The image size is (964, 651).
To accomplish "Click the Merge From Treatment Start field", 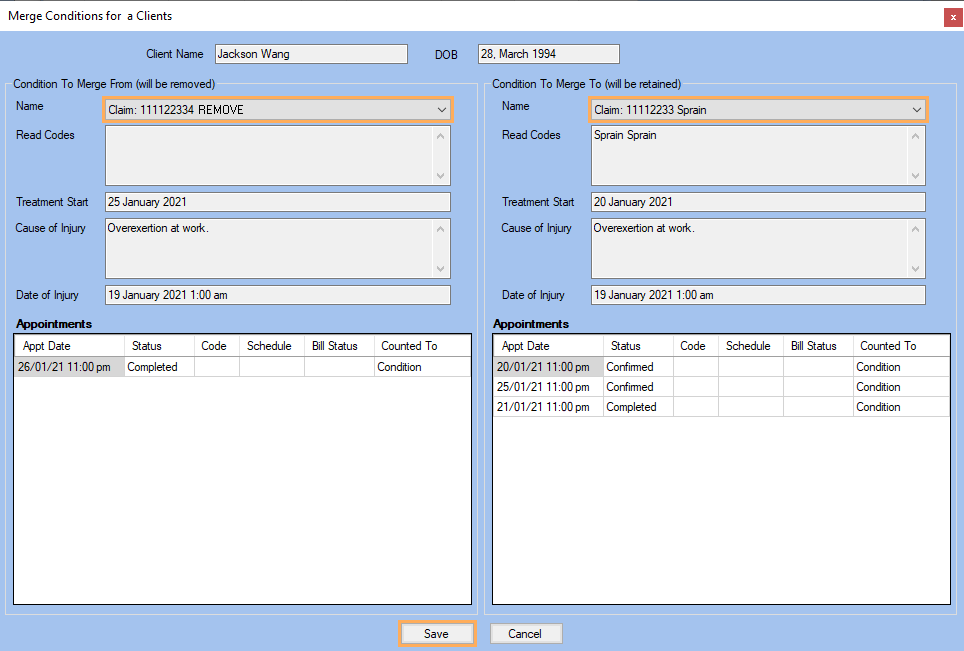I will [277, 202].
